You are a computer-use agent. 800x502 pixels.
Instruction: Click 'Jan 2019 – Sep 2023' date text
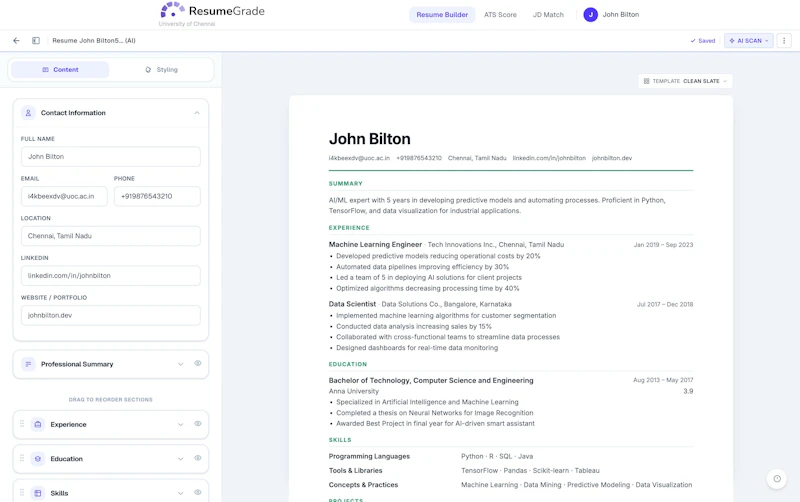(663, 245)
